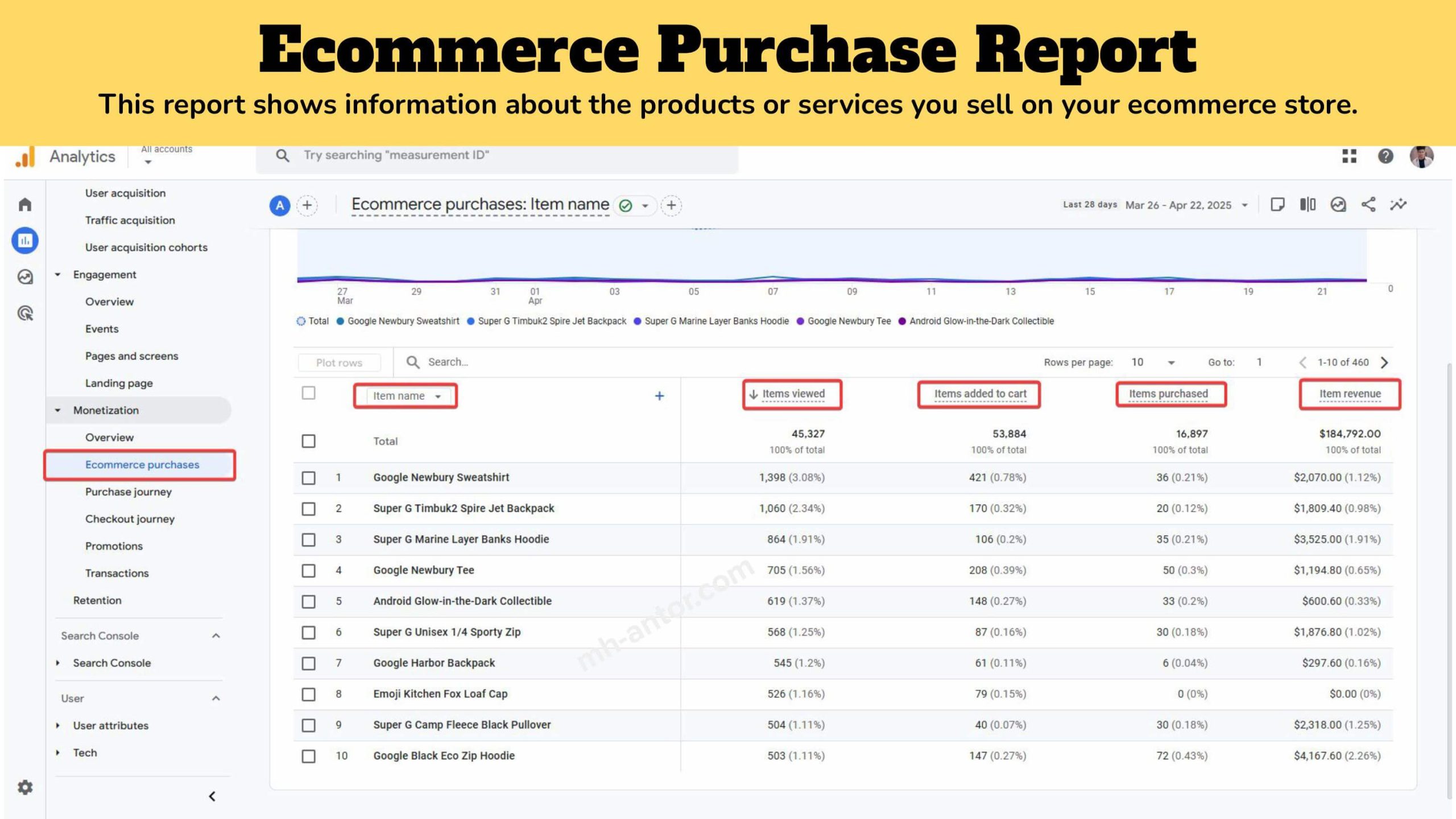Open Transactions report
Screen dimensions: 1456x819
point(117,573)
